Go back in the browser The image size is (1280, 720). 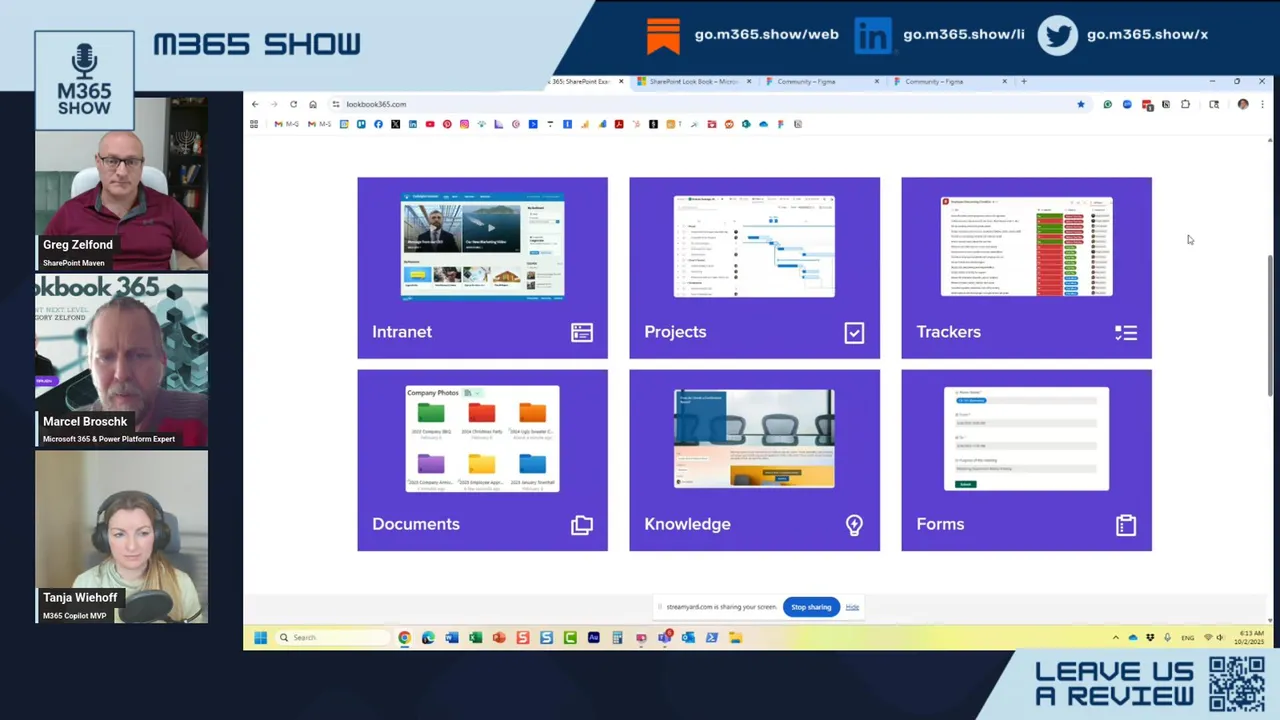tap(255, 104)
